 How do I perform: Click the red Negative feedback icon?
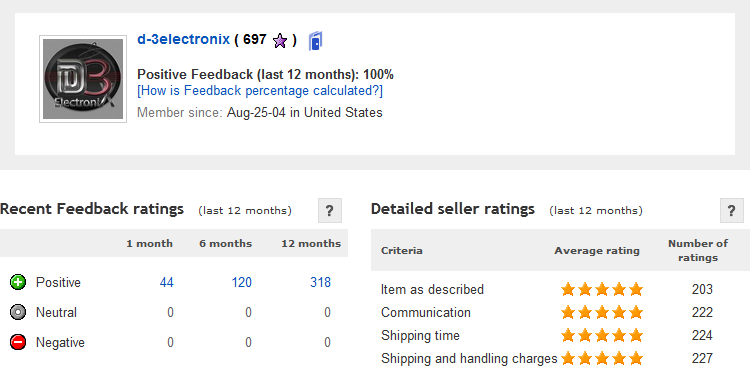click(x=18, y=342)
